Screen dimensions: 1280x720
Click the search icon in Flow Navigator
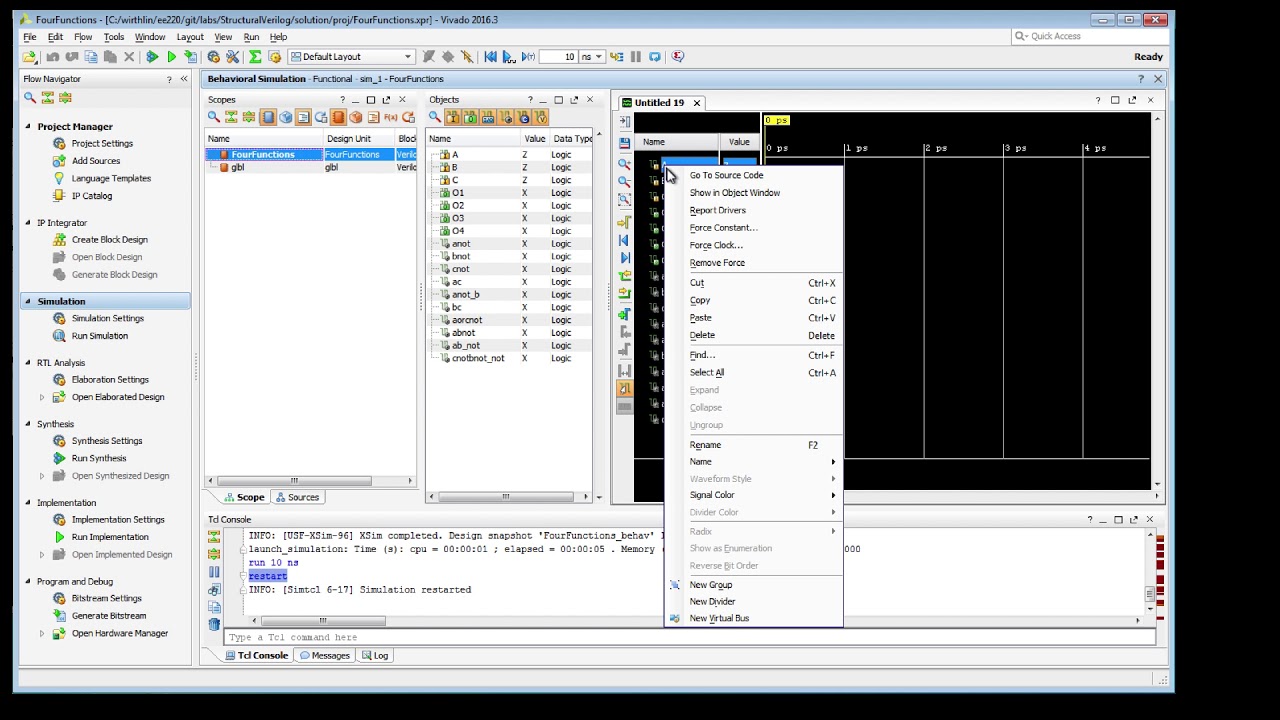(30, 98)
